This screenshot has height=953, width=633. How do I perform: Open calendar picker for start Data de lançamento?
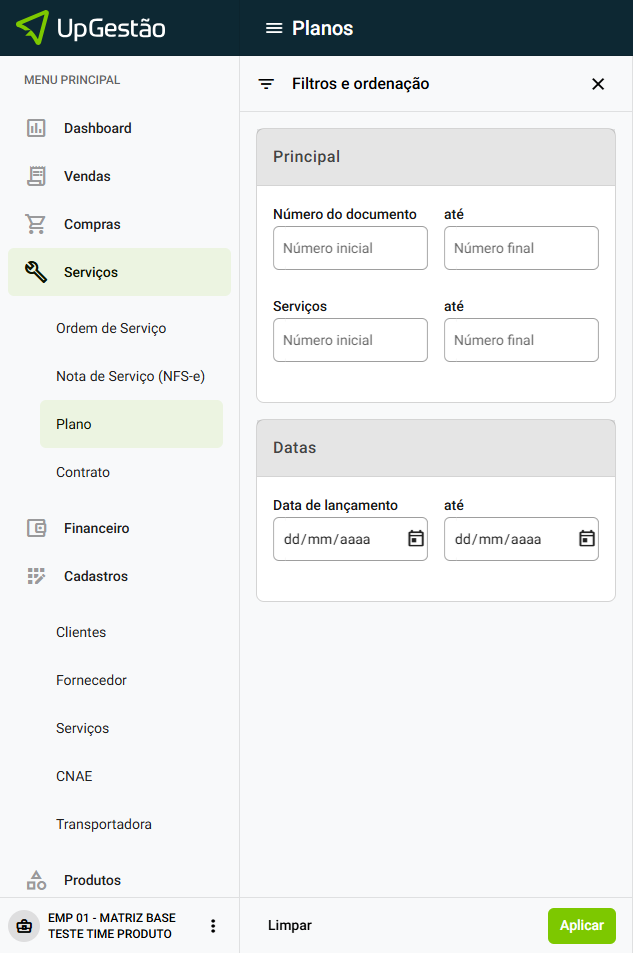416,539
